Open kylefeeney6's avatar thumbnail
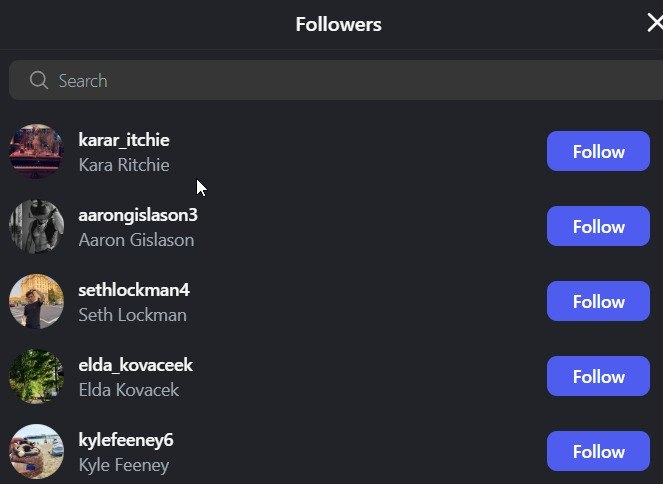 [36, 451]
